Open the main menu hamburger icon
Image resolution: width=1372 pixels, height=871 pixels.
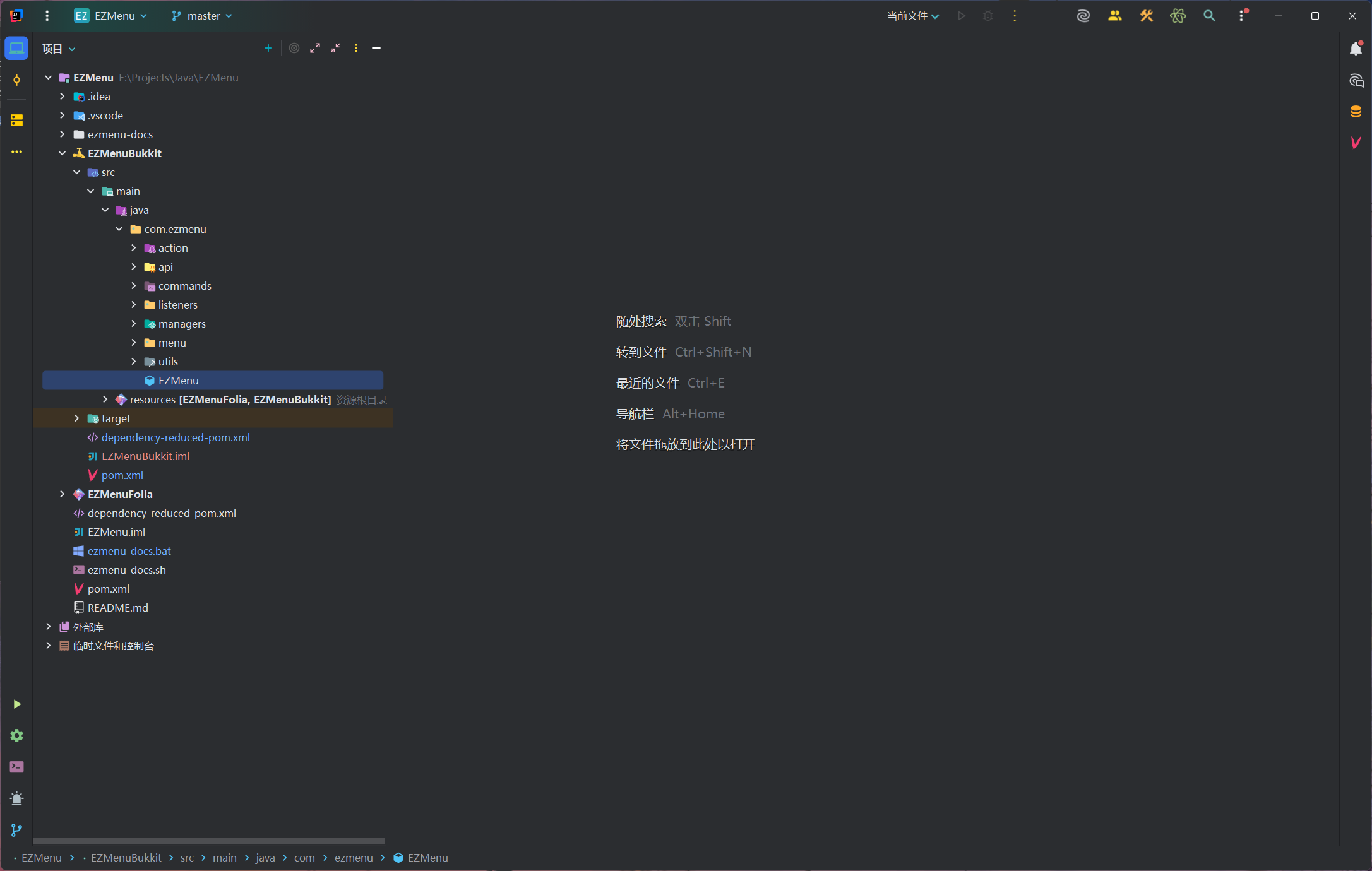[x=47, y=16]
